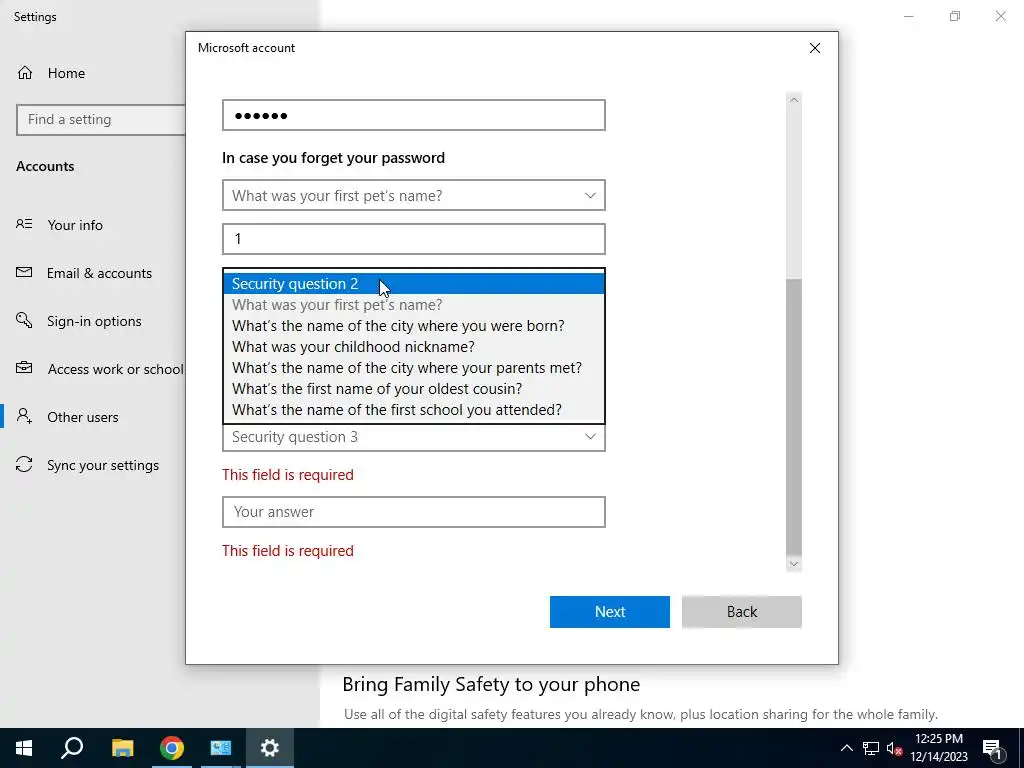Choose 'first name of your oldest cousin' option

click(x=413, y=388)
